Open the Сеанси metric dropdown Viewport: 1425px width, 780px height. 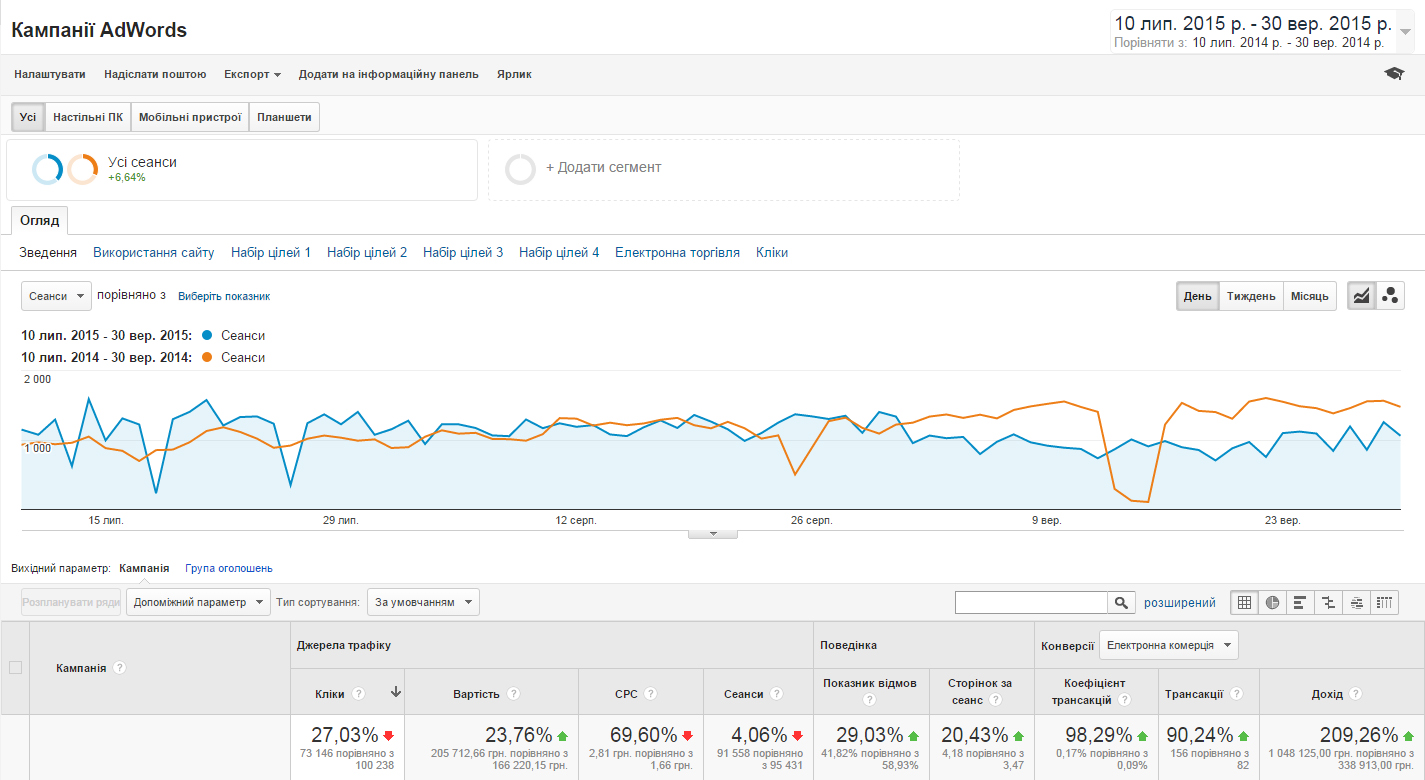[56, 296]
